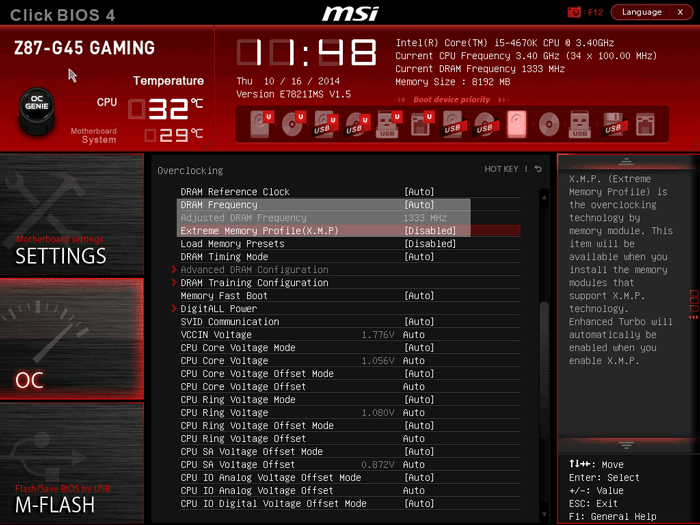Open CPU Ring Voltage Offset Mode dropdown
Image resolution: width=700 pixels, height=525 pixels.
(419, 425)
